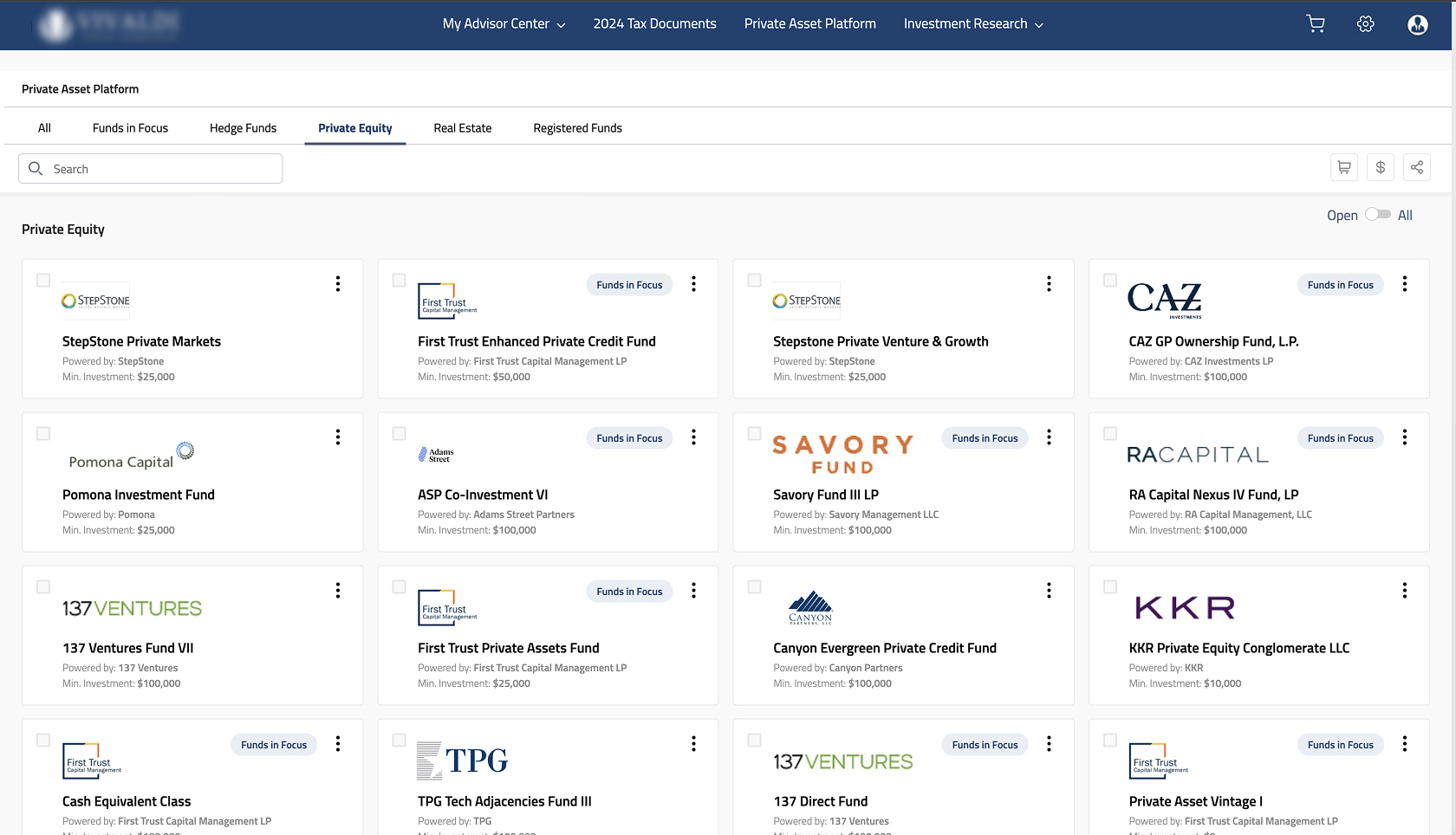Expand the My Advisor Center dropdown
The image size is (1456, 835).
click(x=504, y=24)
